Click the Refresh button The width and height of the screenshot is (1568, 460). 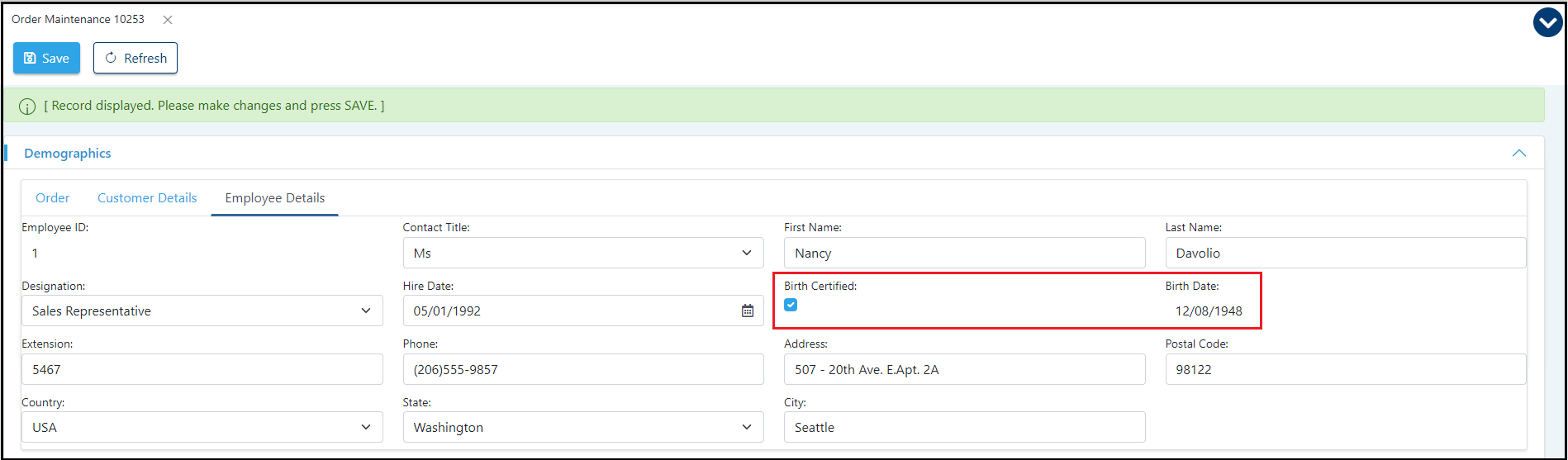135,59
